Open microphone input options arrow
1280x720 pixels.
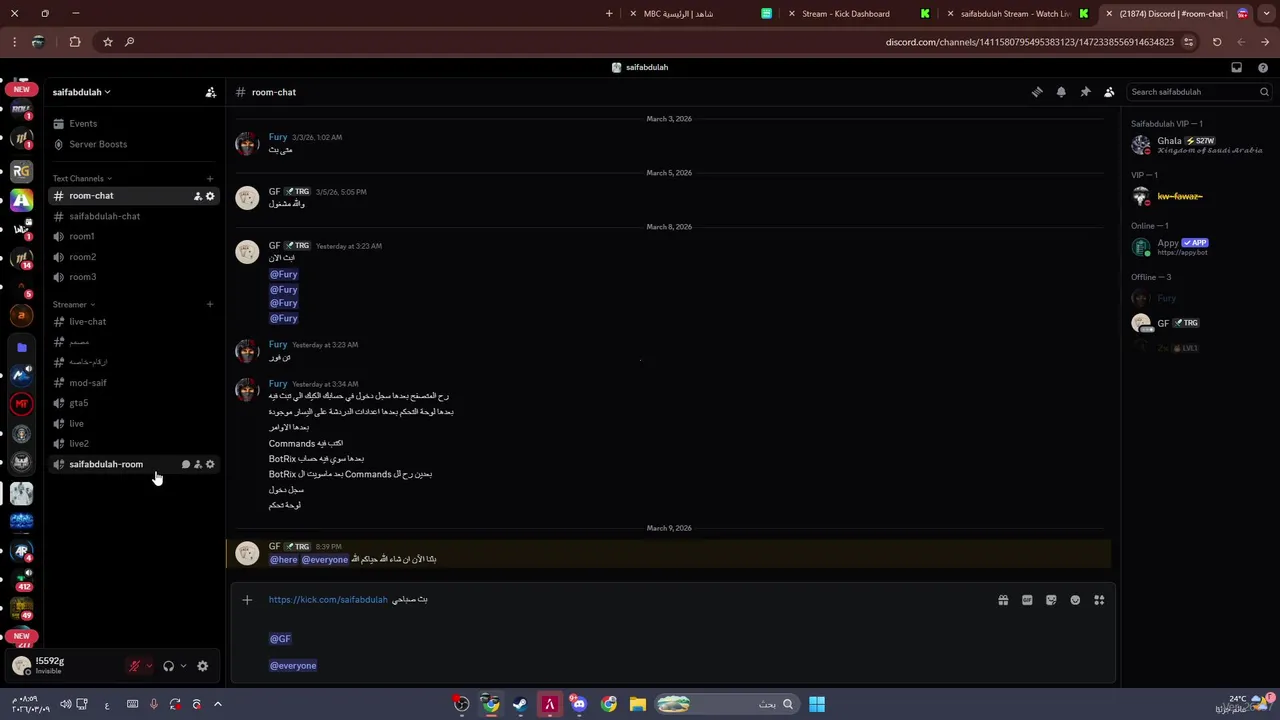(x=149, y=666)
